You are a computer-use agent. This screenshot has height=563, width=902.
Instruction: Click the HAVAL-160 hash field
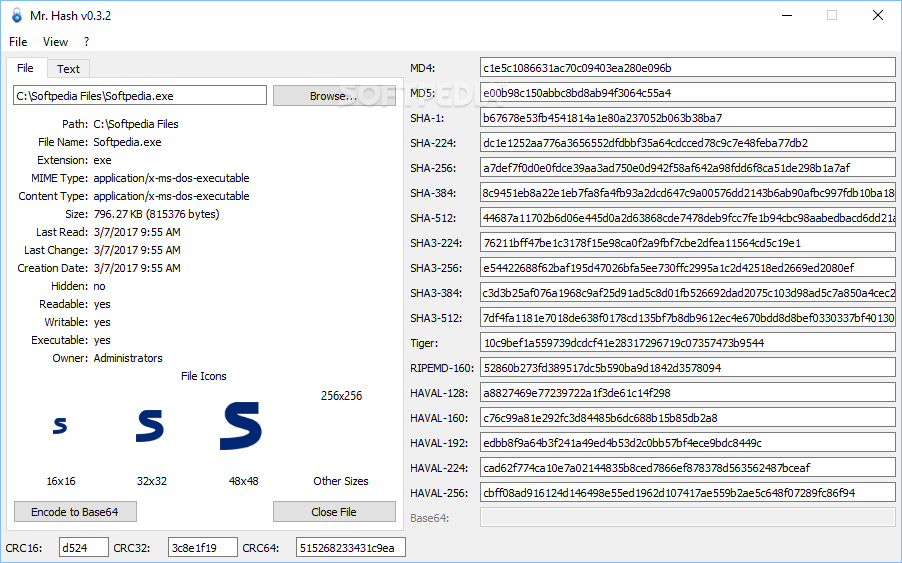point(687,418)
